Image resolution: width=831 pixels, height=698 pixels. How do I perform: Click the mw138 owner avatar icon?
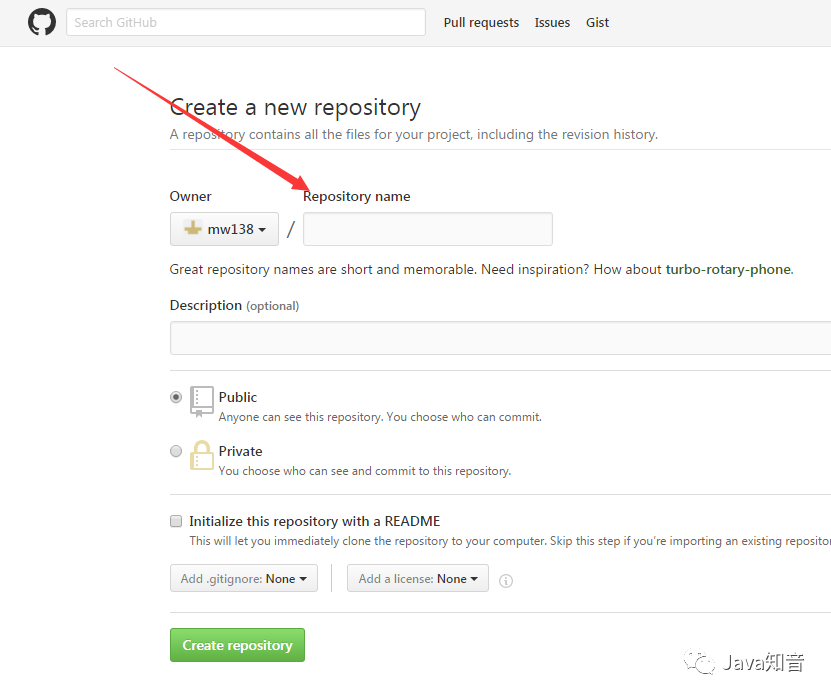coord(192,228)
